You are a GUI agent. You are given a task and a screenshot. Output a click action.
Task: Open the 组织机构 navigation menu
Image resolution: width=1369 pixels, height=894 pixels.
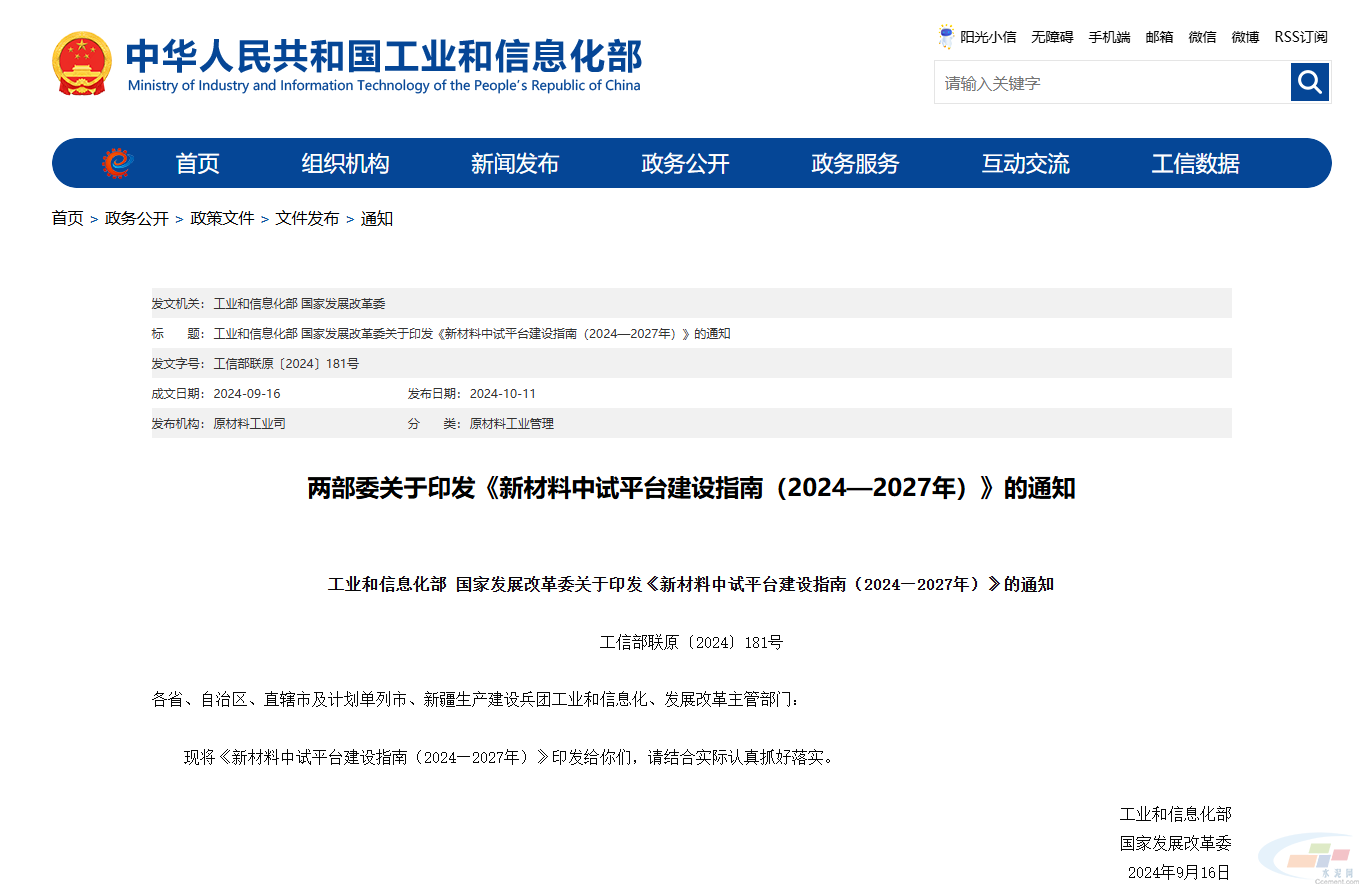(x=345, y=163)
